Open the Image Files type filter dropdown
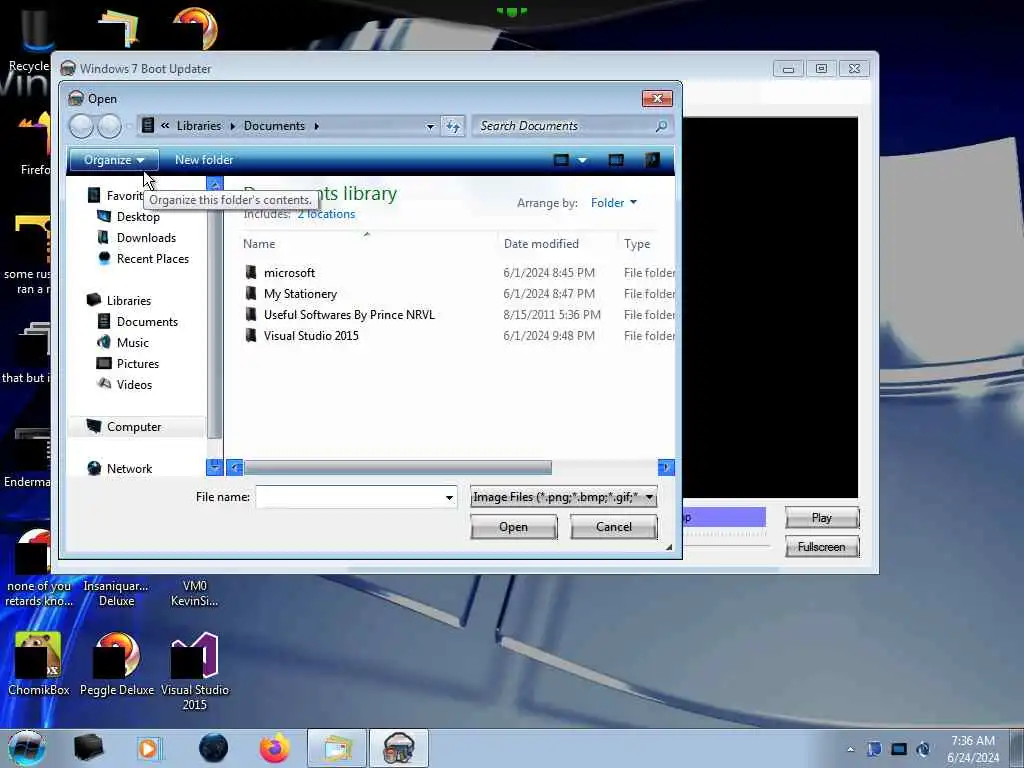Image resolution: width=1024 pixels, height=768 pixels. [564, 497]
